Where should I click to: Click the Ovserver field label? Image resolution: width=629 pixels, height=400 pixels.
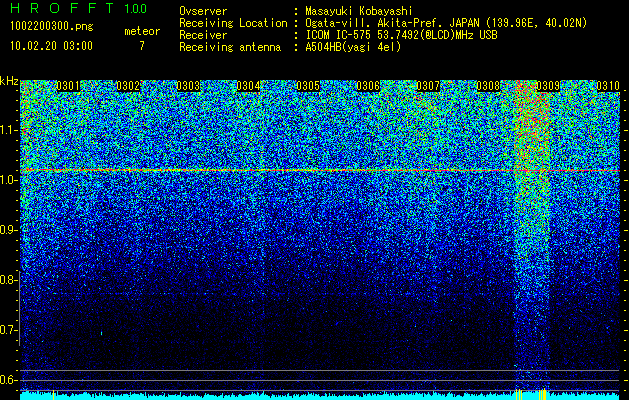203,11
